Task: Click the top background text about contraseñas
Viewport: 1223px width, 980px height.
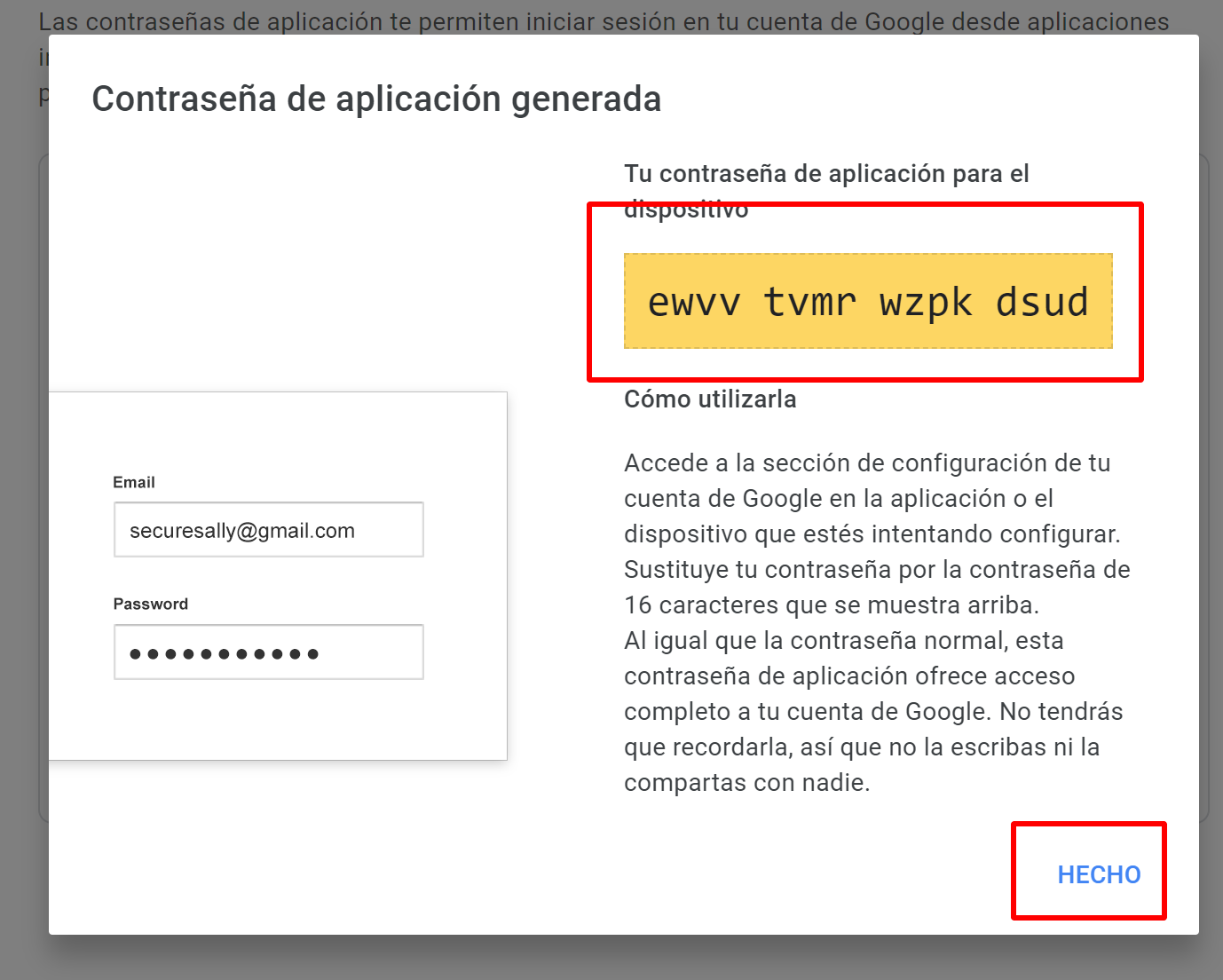Action: tap(604, 21)
